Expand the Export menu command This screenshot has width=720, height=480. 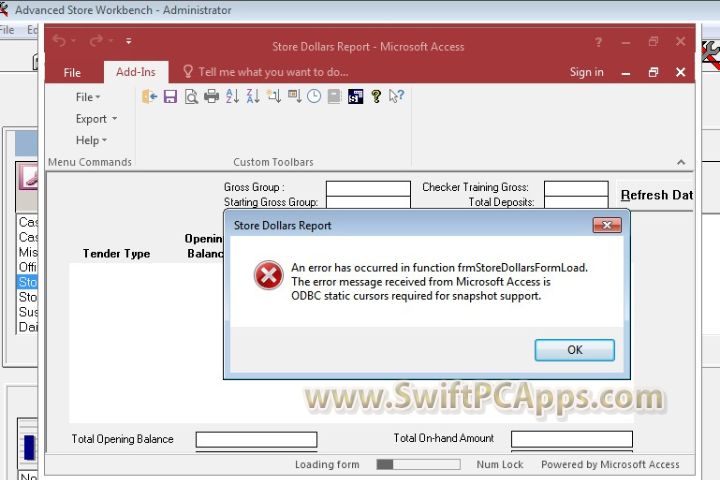96,119
